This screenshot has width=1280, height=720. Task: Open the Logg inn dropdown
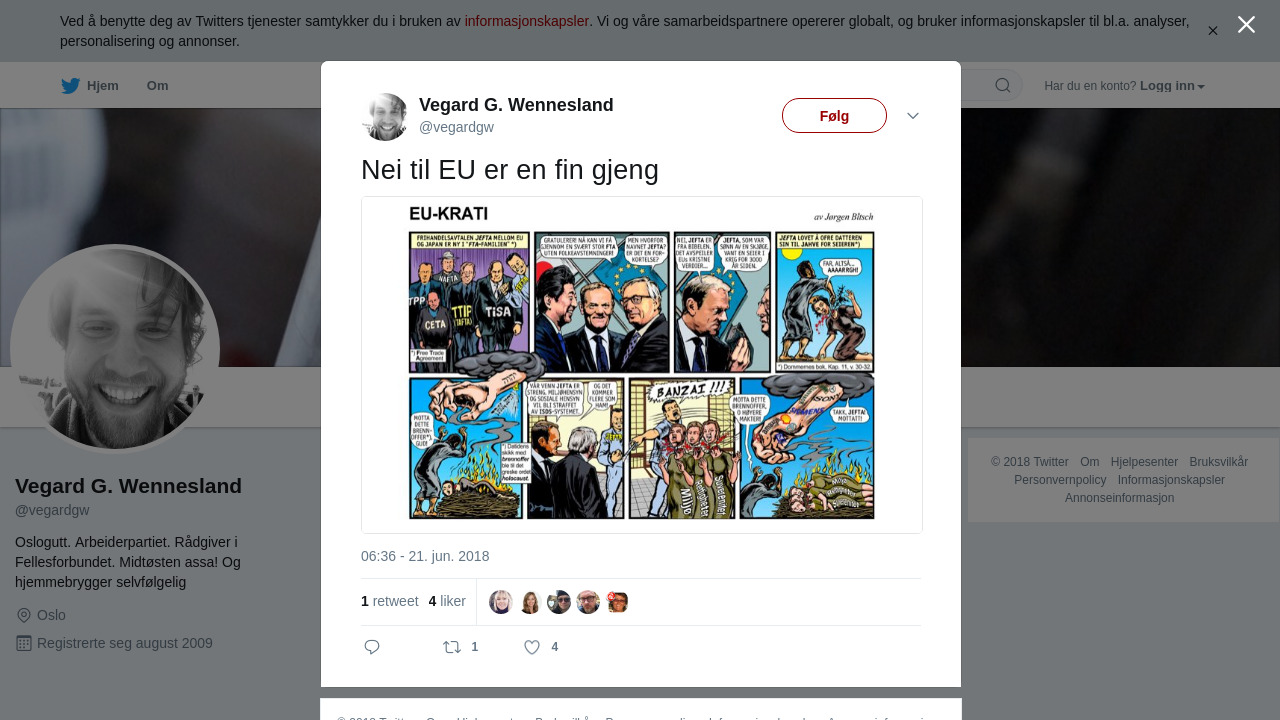point(1172,86)
